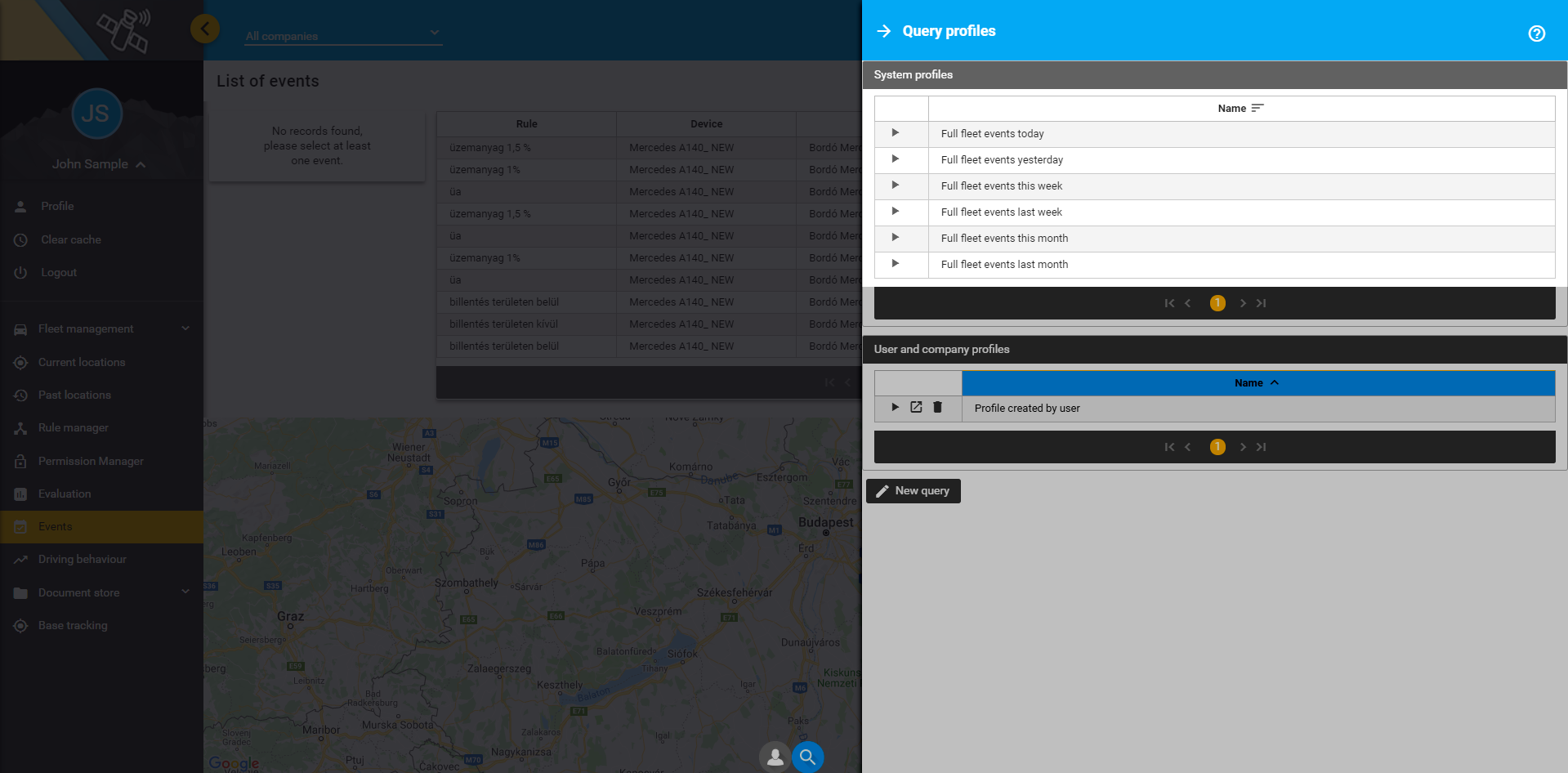This screenshot has width=1568, height=773.
Task: Delete Profile created by user with trash icon
Action: point(937,407)
